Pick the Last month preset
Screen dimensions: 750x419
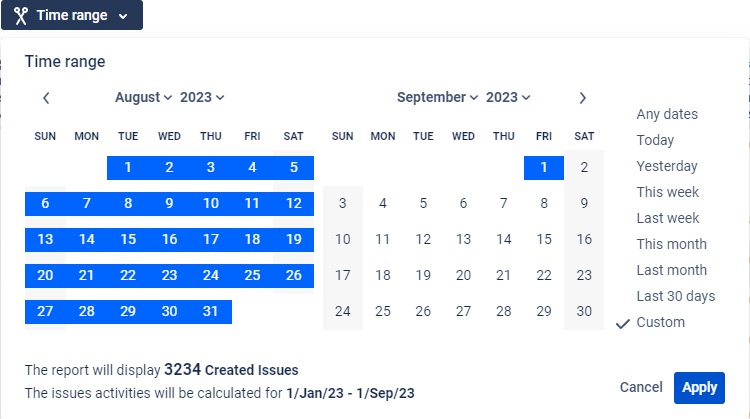671,270
